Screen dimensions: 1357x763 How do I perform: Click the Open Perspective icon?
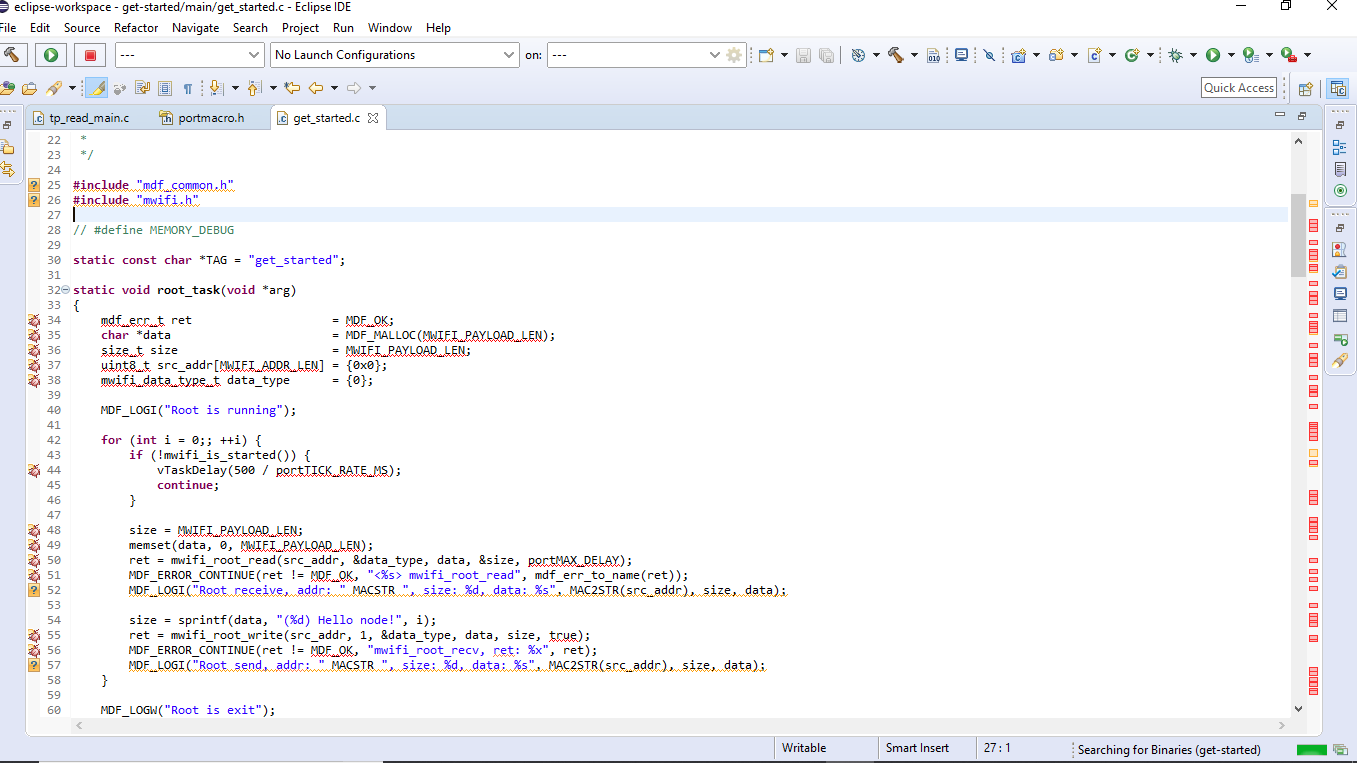[1305, 88]
